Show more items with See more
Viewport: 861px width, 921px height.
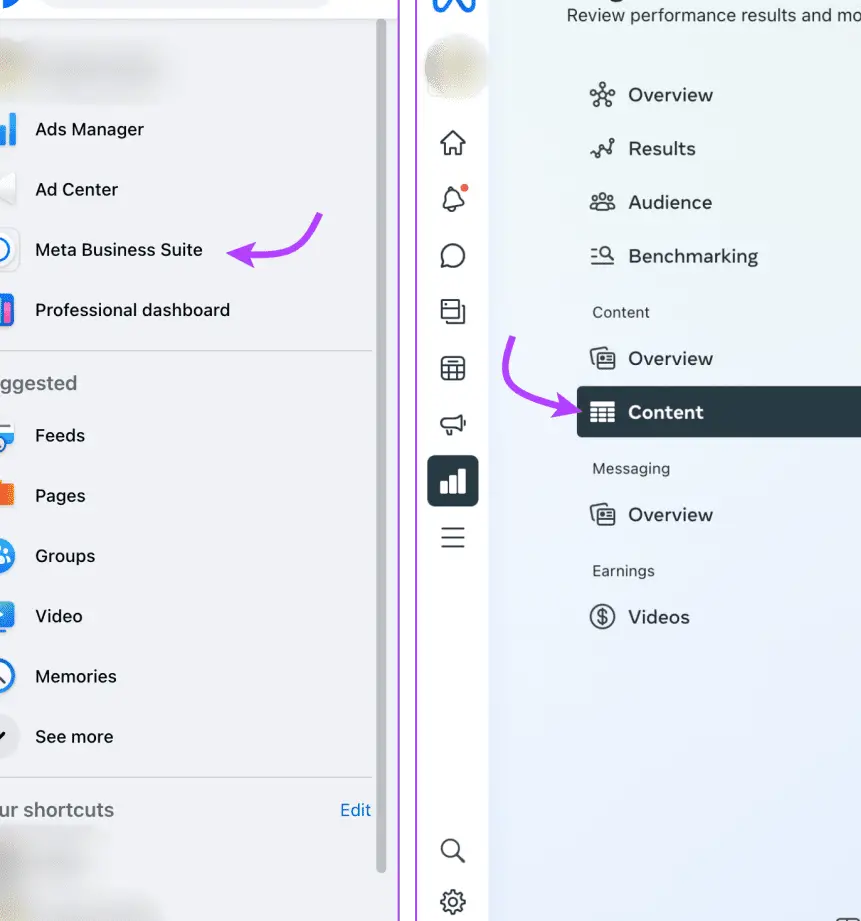74,737
